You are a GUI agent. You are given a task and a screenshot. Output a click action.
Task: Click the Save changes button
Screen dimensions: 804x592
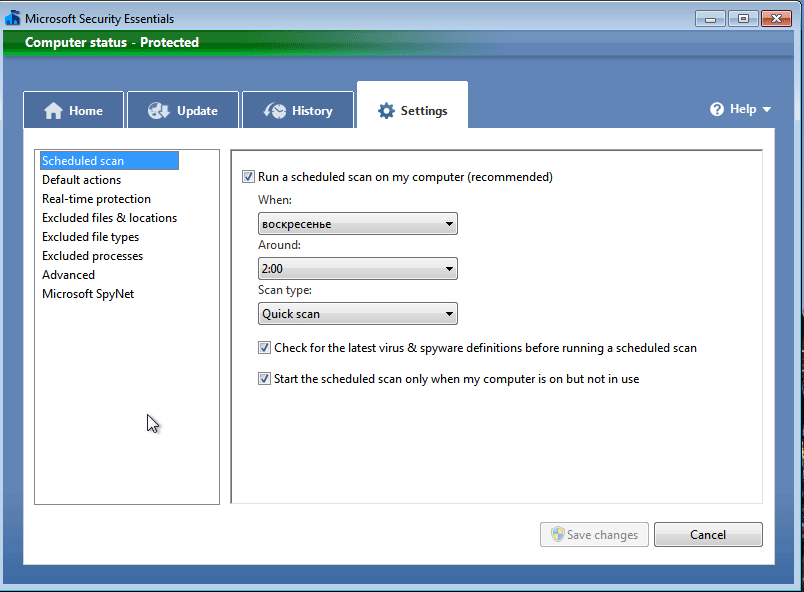coord(594,535)
